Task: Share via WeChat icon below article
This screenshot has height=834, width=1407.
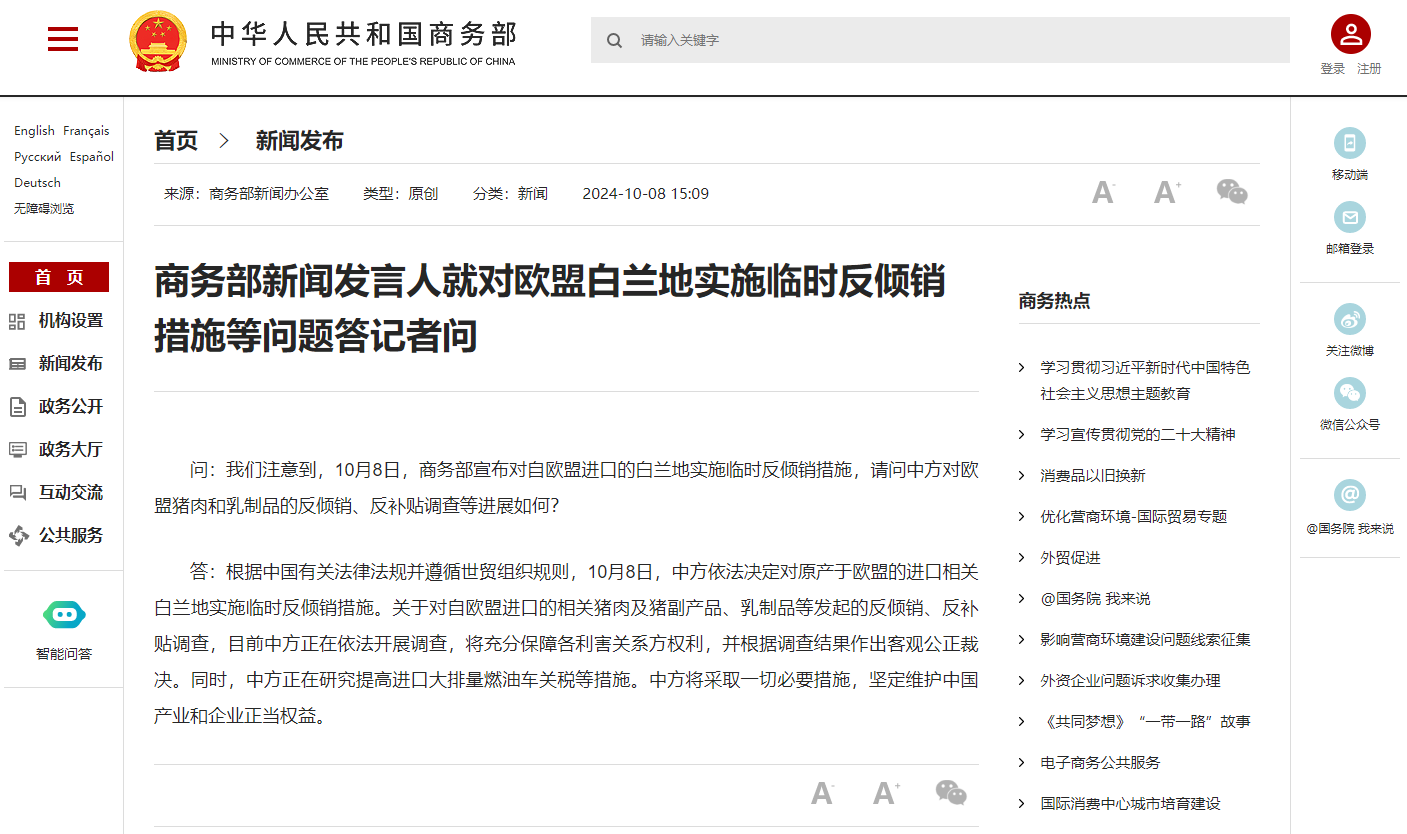Action: (951, 793)
